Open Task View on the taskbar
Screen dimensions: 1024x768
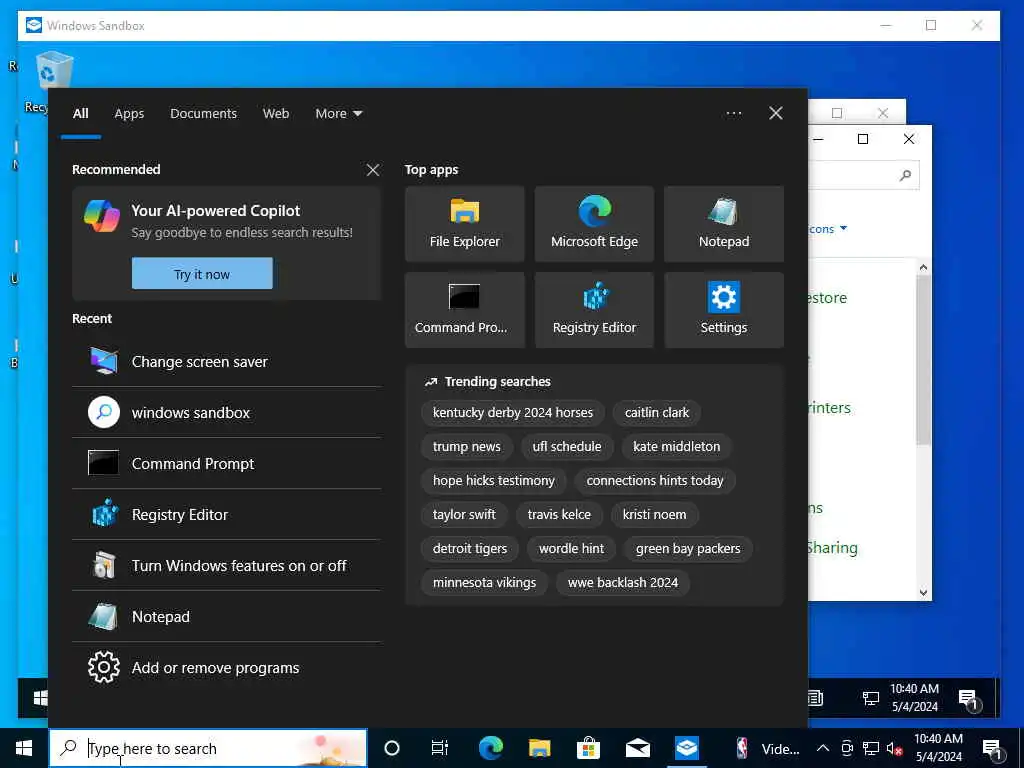(440, 748)
